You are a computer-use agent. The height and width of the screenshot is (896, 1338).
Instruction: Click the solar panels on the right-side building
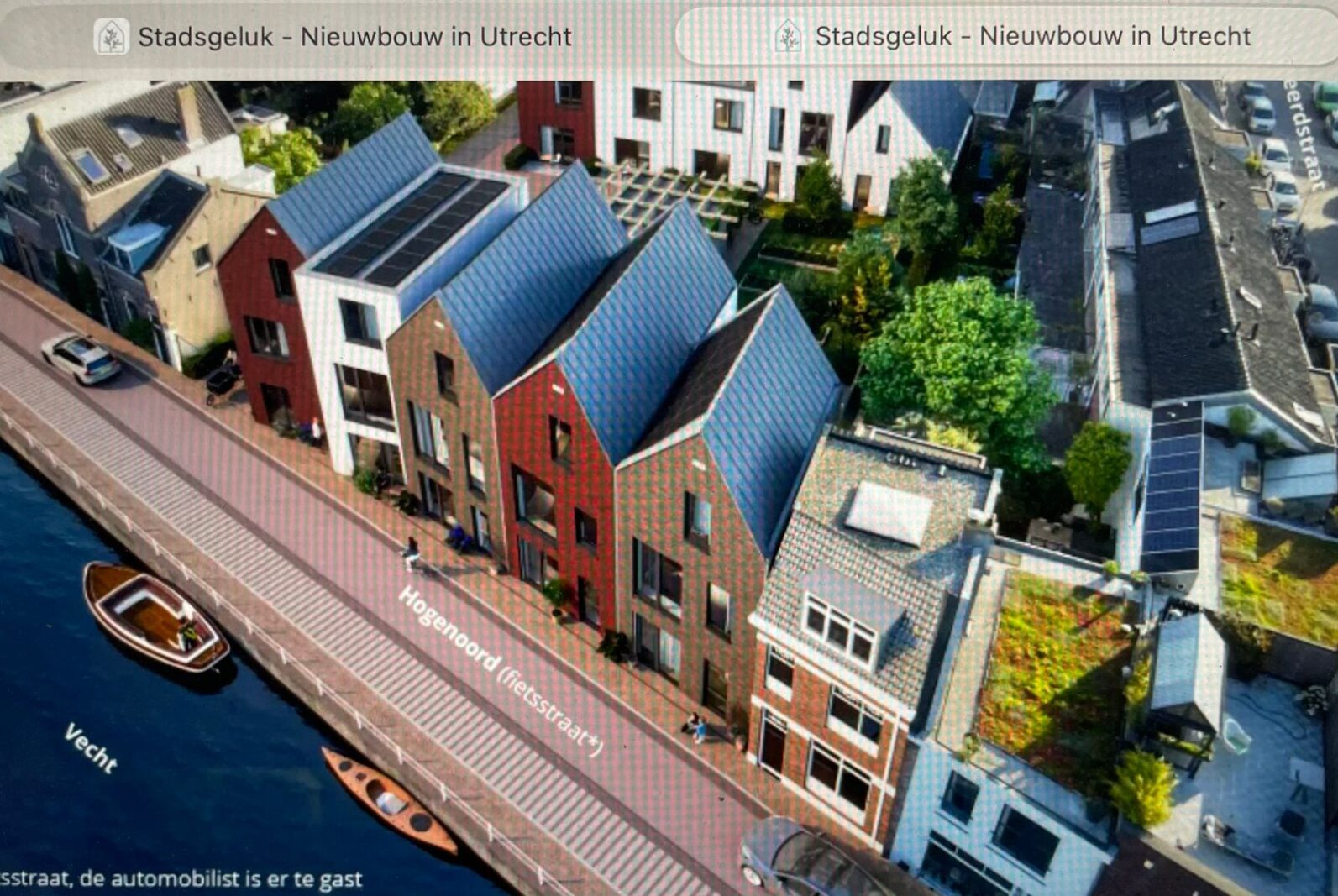[1171, 487]
